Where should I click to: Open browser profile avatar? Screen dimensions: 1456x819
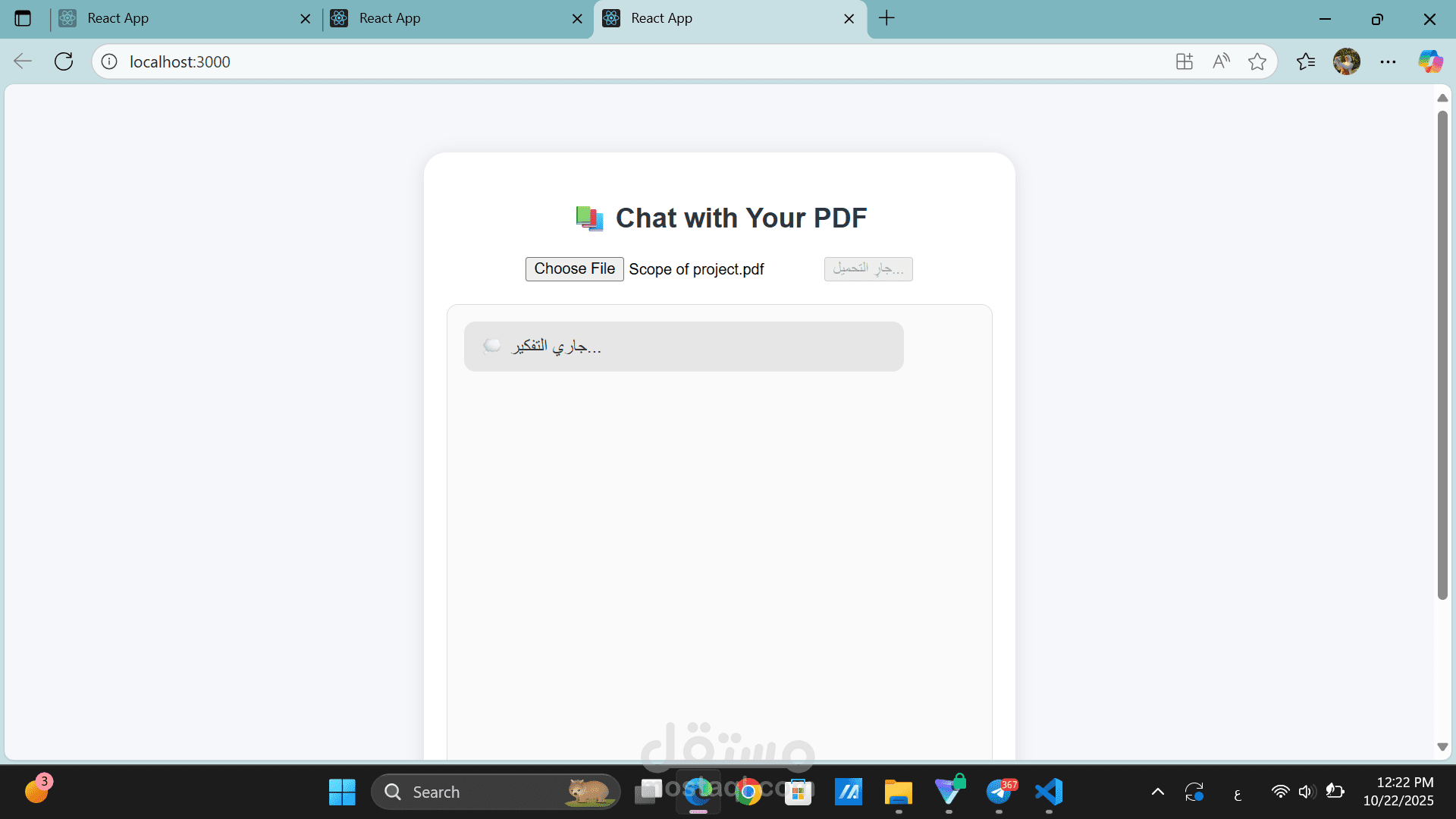(x=1347, y=61)
